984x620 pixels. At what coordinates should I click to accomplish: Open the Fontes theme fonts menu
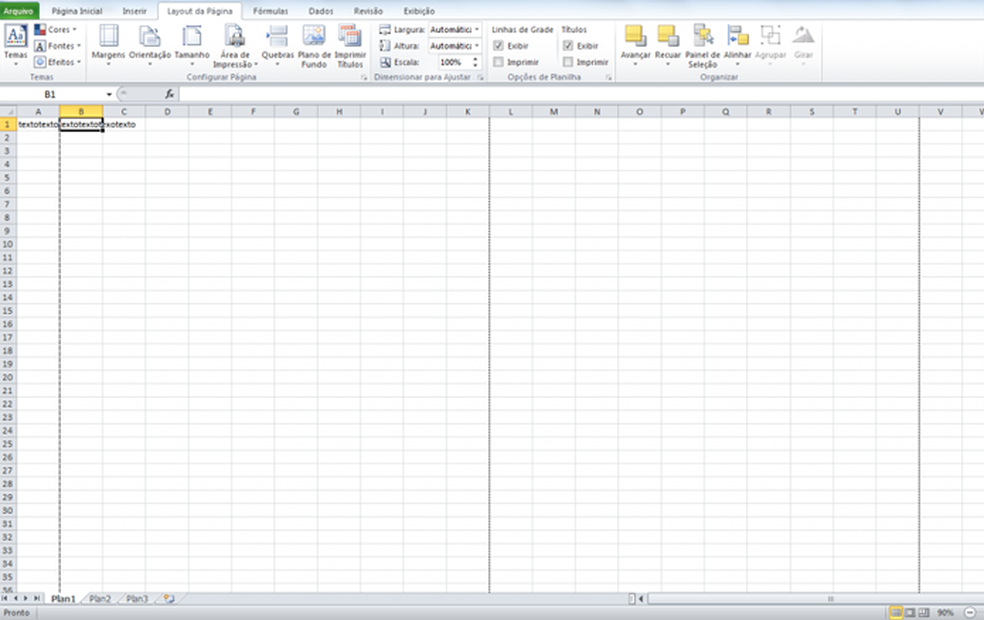coord(57,46)
